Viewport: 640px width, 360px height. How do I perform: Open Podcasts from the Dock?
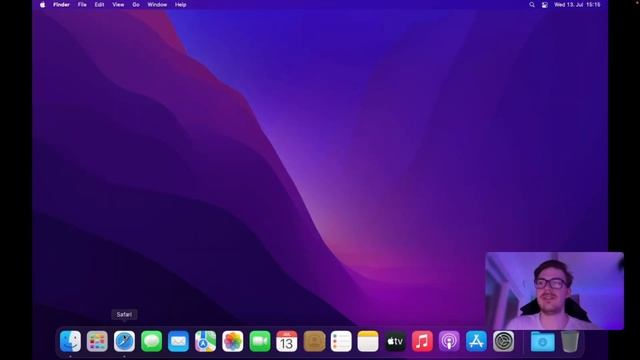point(449,341)
